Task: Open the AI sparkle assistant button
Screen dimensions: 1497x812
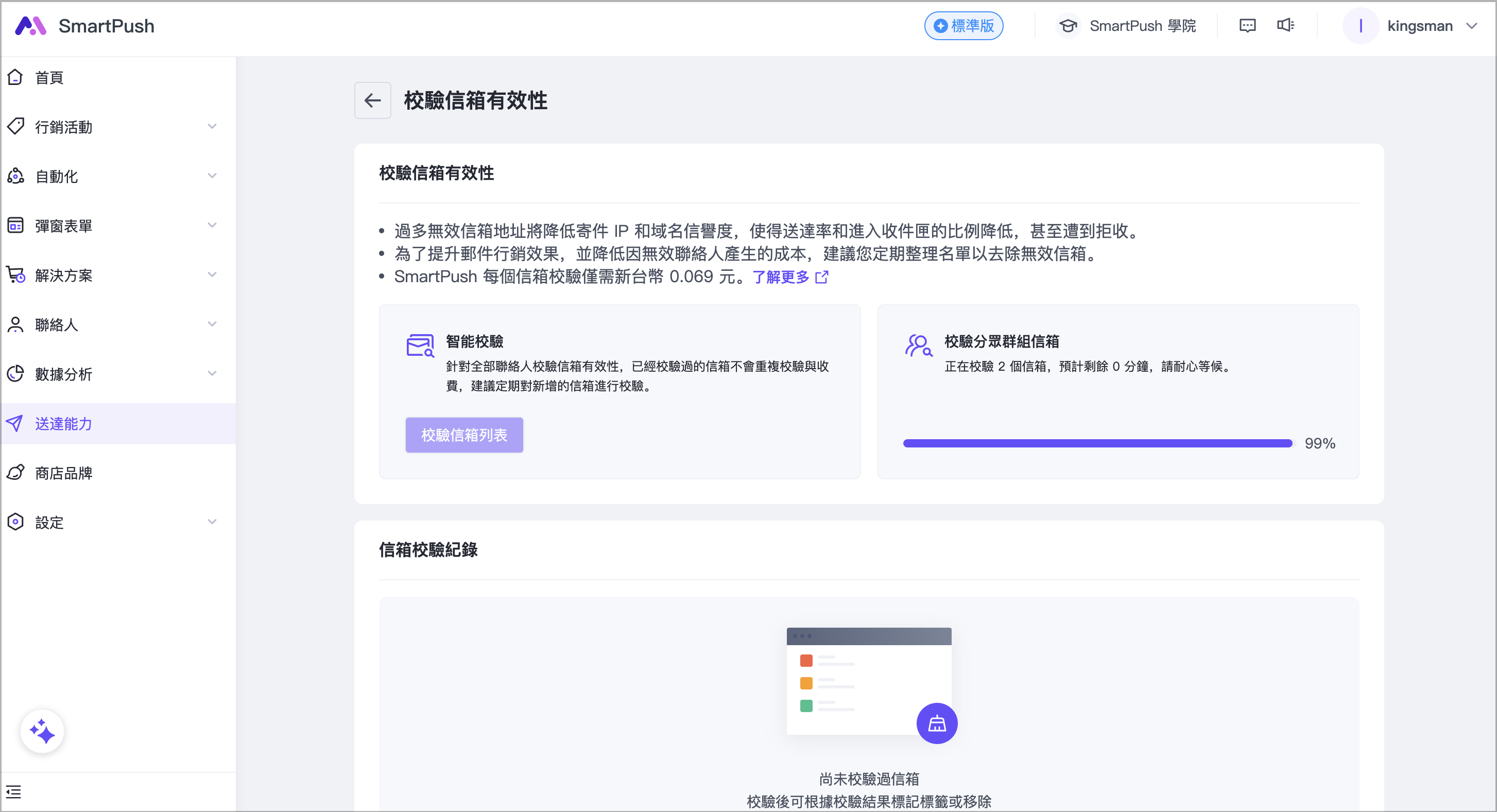Action: click(42, 731)
